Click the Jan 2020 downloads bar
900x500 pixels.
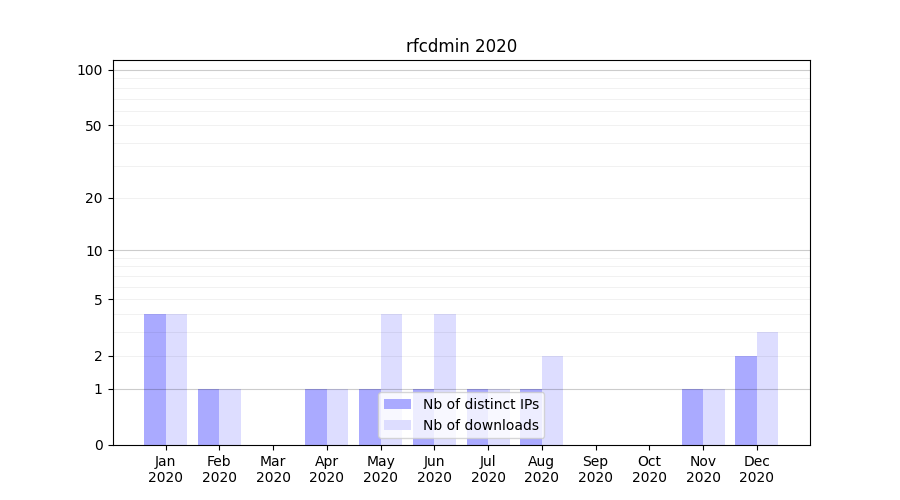tap(176, 379)
